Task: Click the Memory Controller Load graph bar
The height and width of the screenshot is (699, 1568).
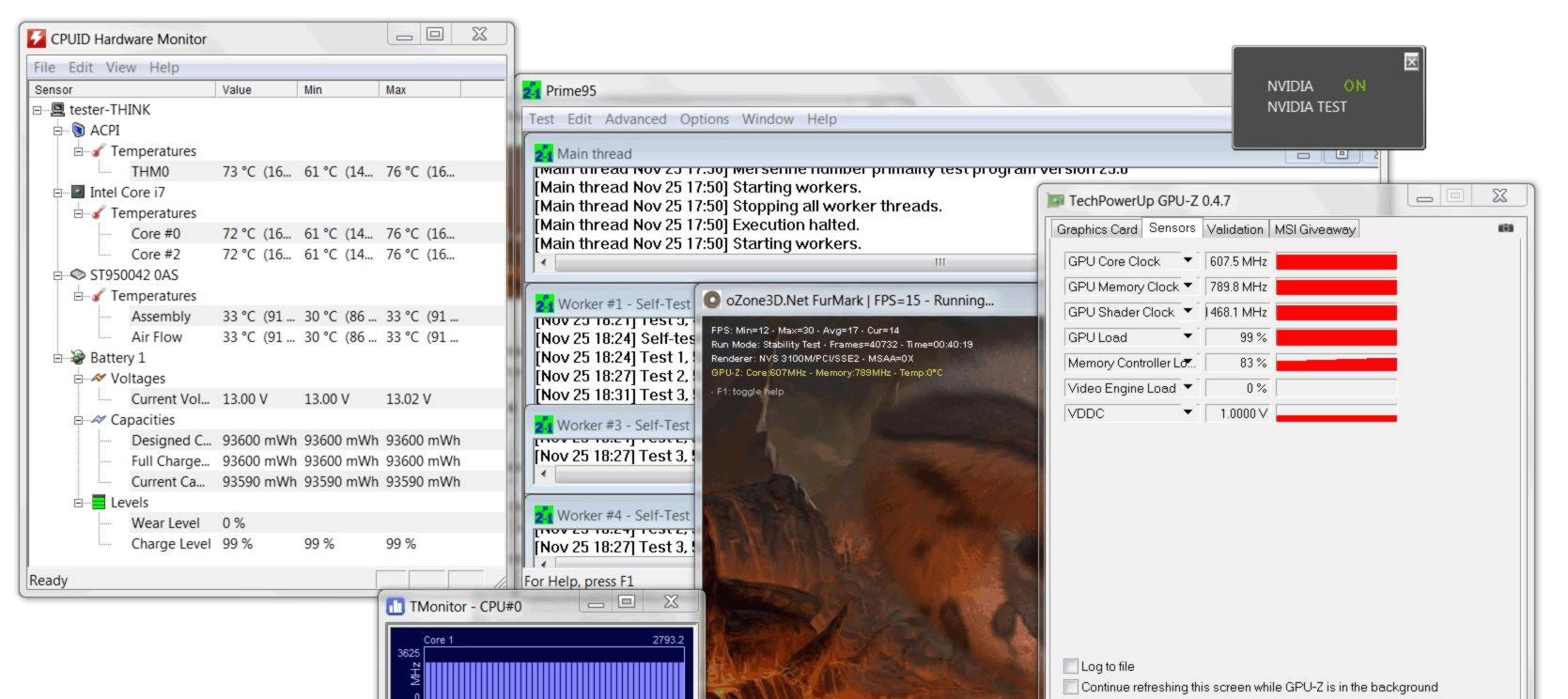Action: [x=1336, y=363]
